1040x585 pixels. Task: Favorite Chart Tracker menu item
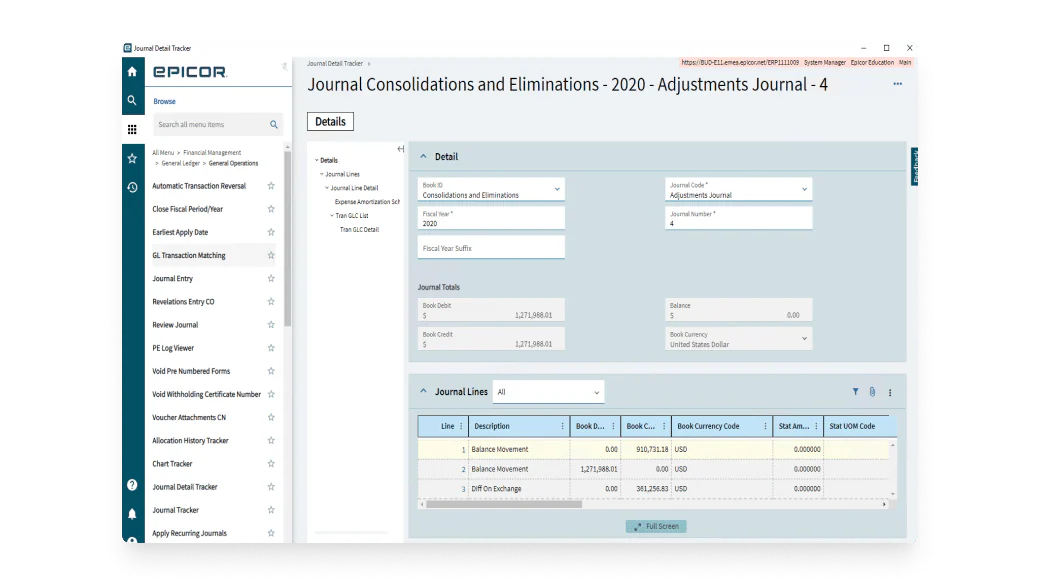271,464
